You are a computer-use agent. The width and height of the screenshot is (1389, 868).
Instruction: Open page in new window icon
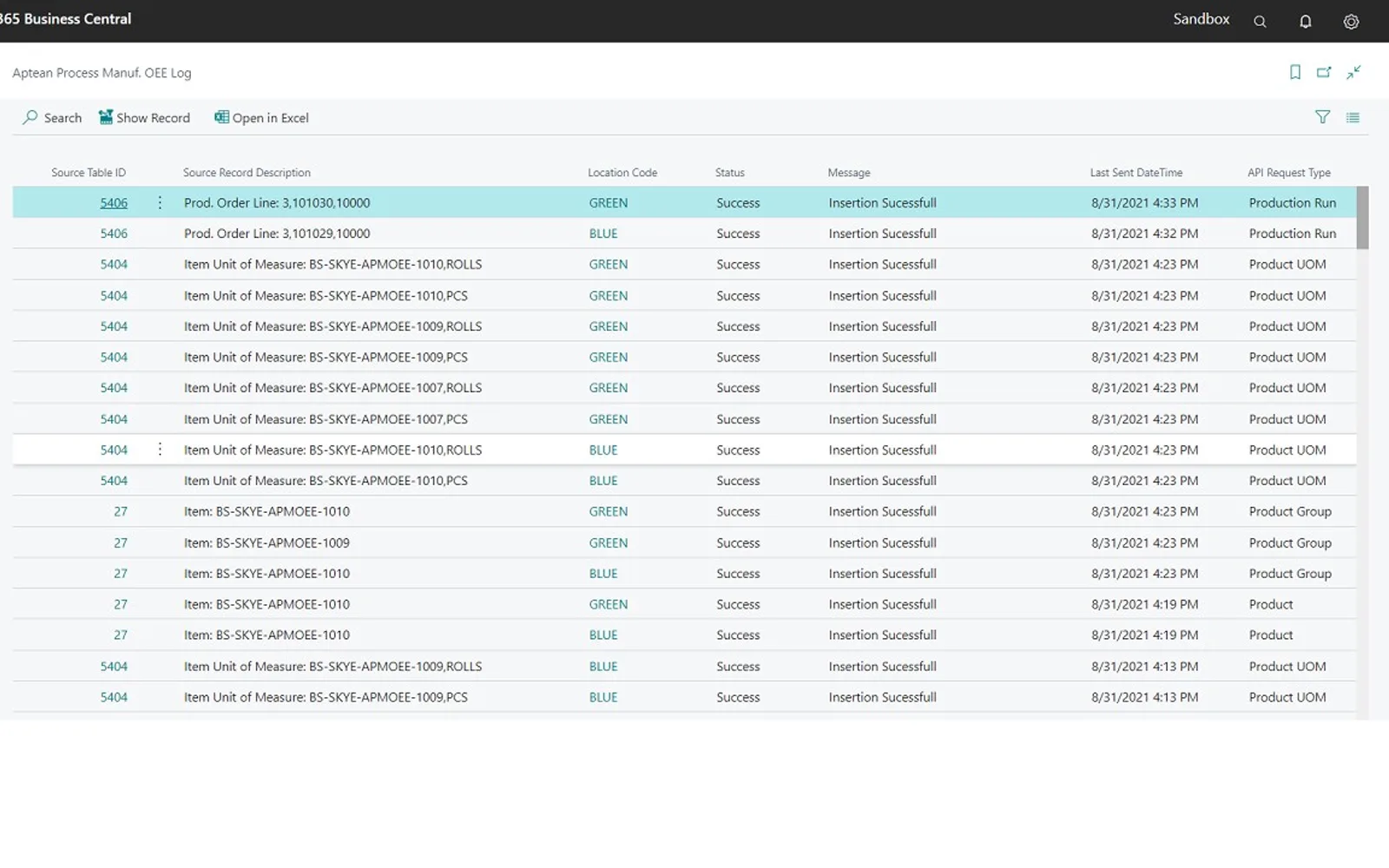tap(1324, 72)
